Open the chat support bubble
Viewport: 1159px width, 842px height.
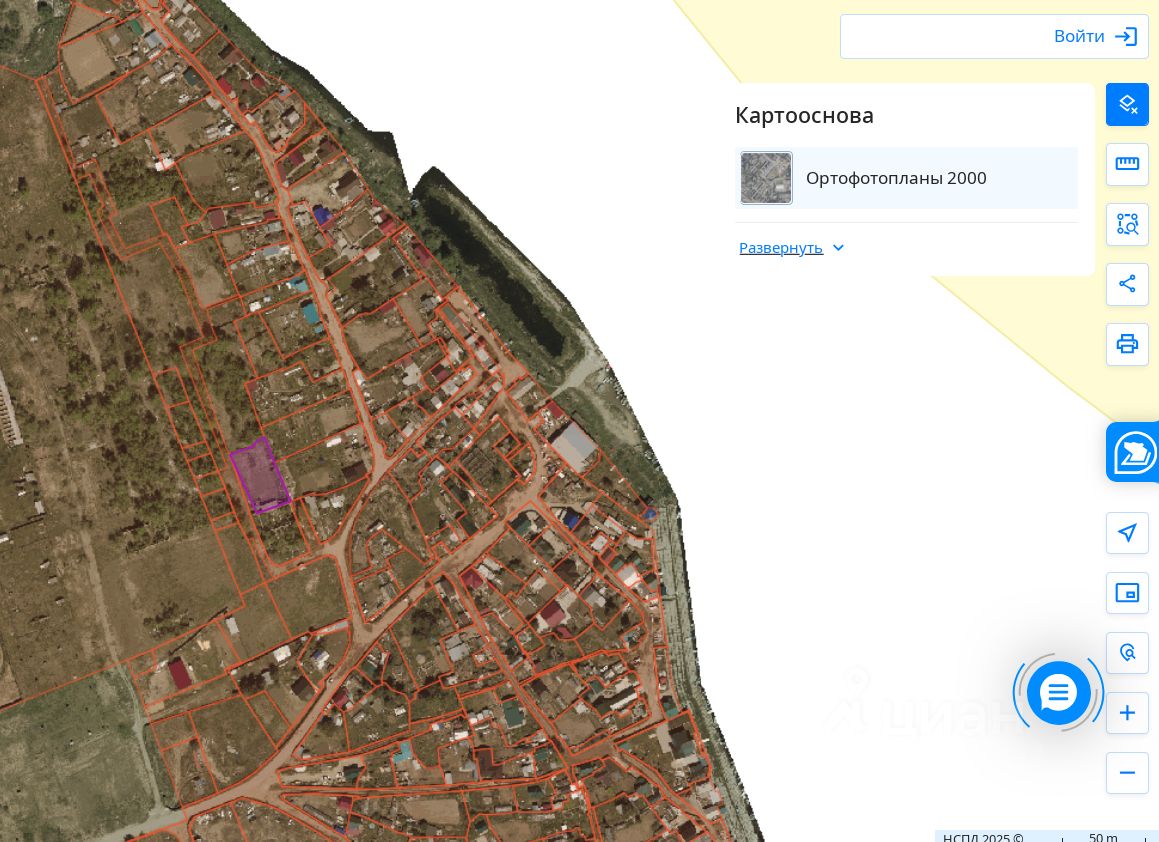click(1058, 693)
